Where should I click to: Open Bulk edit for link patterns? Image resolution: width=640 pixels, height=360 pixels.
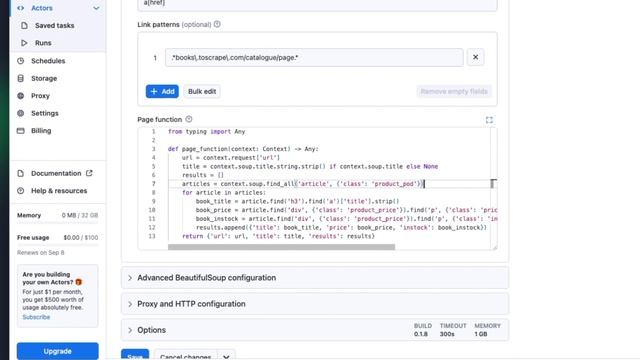point(202,91)
